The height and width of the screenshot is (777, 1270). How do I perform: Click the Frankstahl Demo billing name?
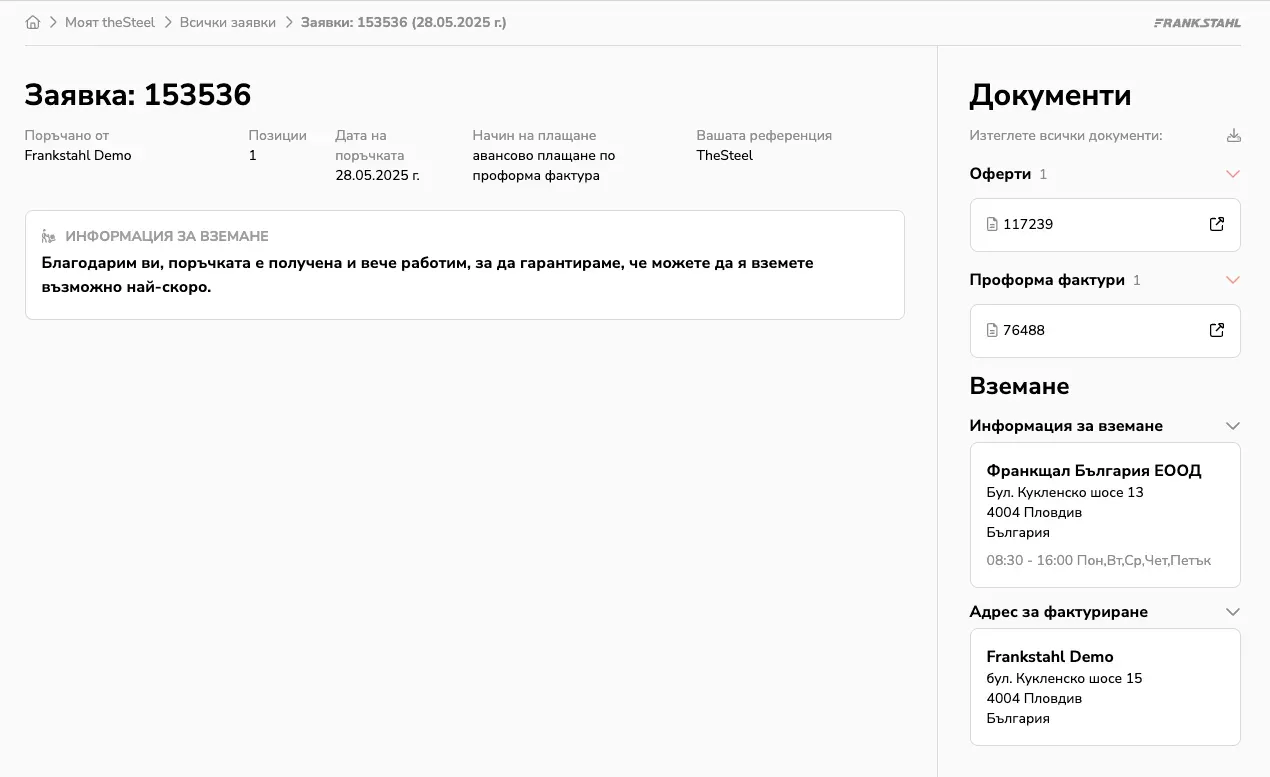click(1050, 657)
